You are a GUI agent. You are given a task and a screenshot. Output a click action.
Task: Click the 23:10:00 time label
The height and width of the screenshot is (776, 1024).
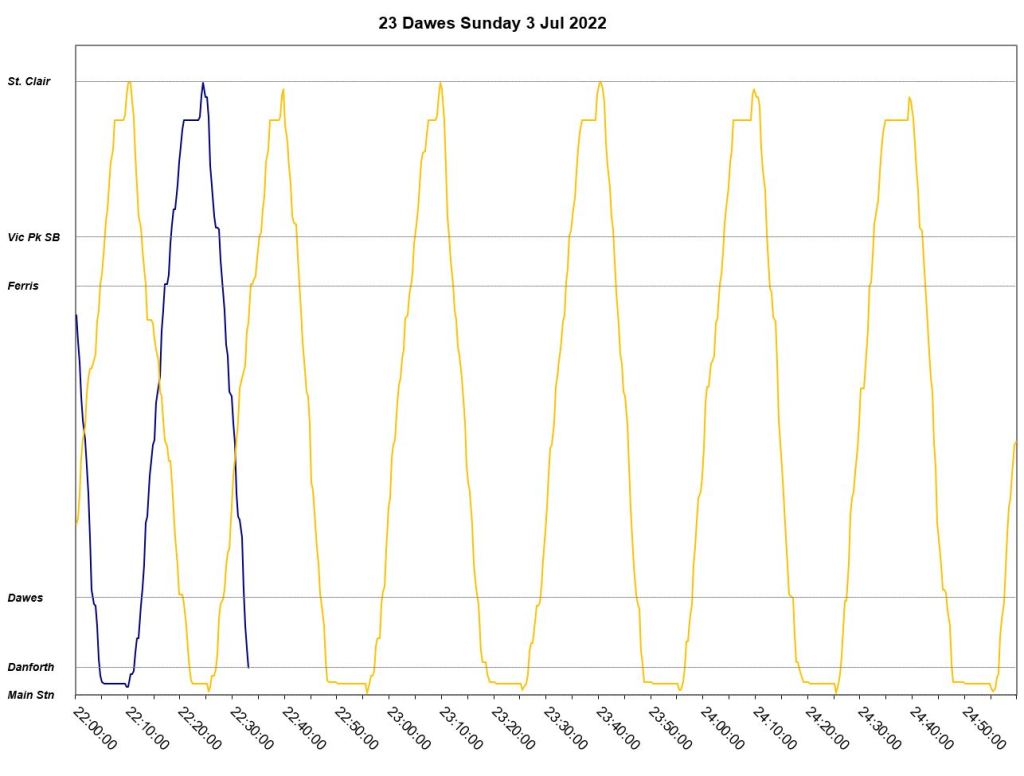(462, 729)
